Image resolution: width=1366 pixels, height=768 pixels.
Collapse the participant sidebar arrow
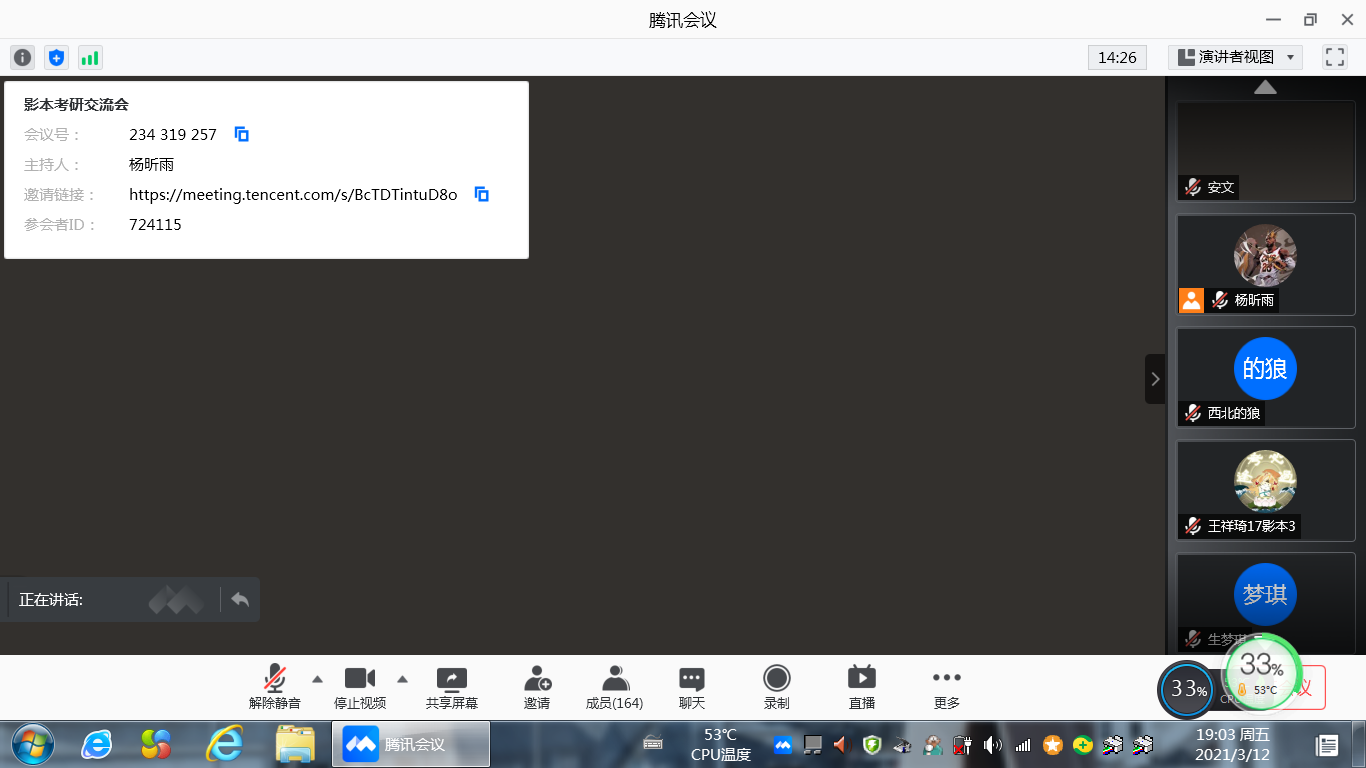pyautogui.click(x=1155, y=379)
